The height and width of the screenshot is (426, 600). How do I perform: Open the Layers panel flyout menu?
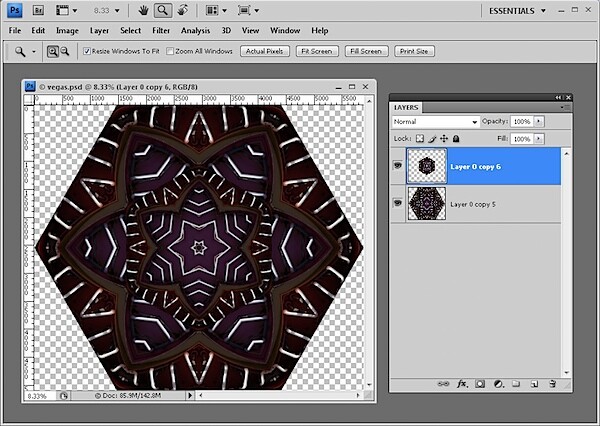pyautogui.click(x=565, y=108)
